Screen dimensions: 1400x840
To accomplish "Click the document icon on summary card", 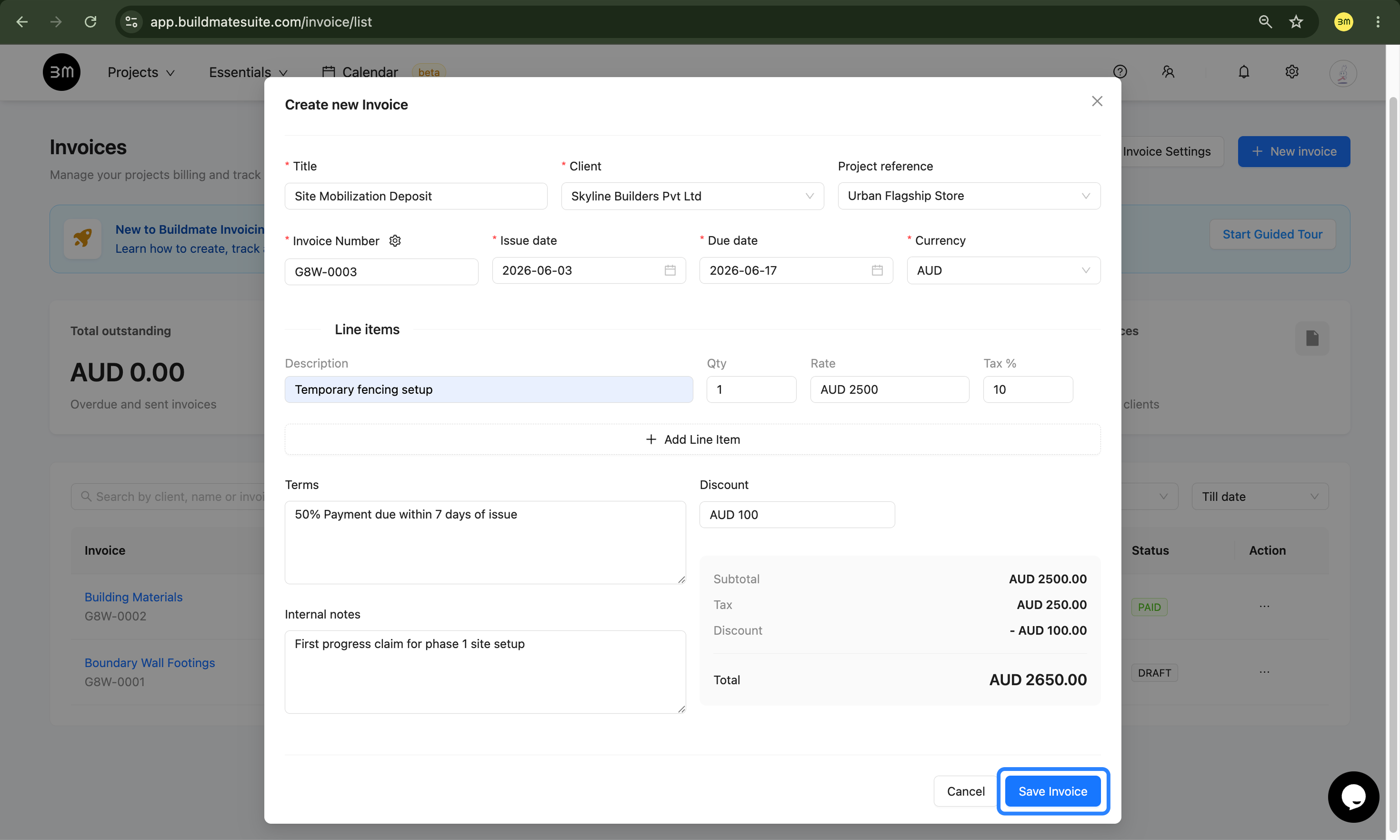I will [1312, 338].
